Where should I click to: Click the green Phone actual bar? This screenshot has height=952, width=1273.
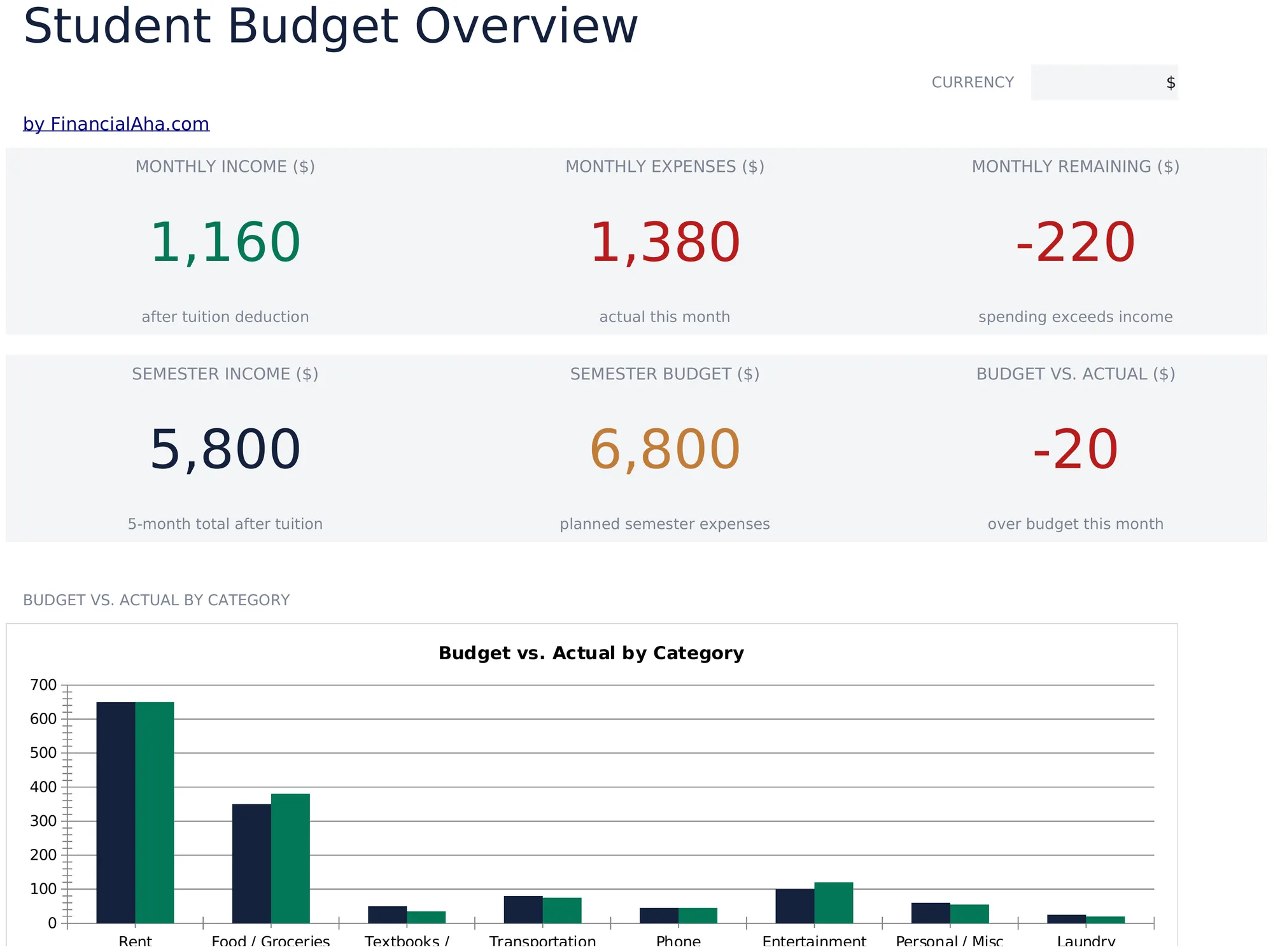698,916
